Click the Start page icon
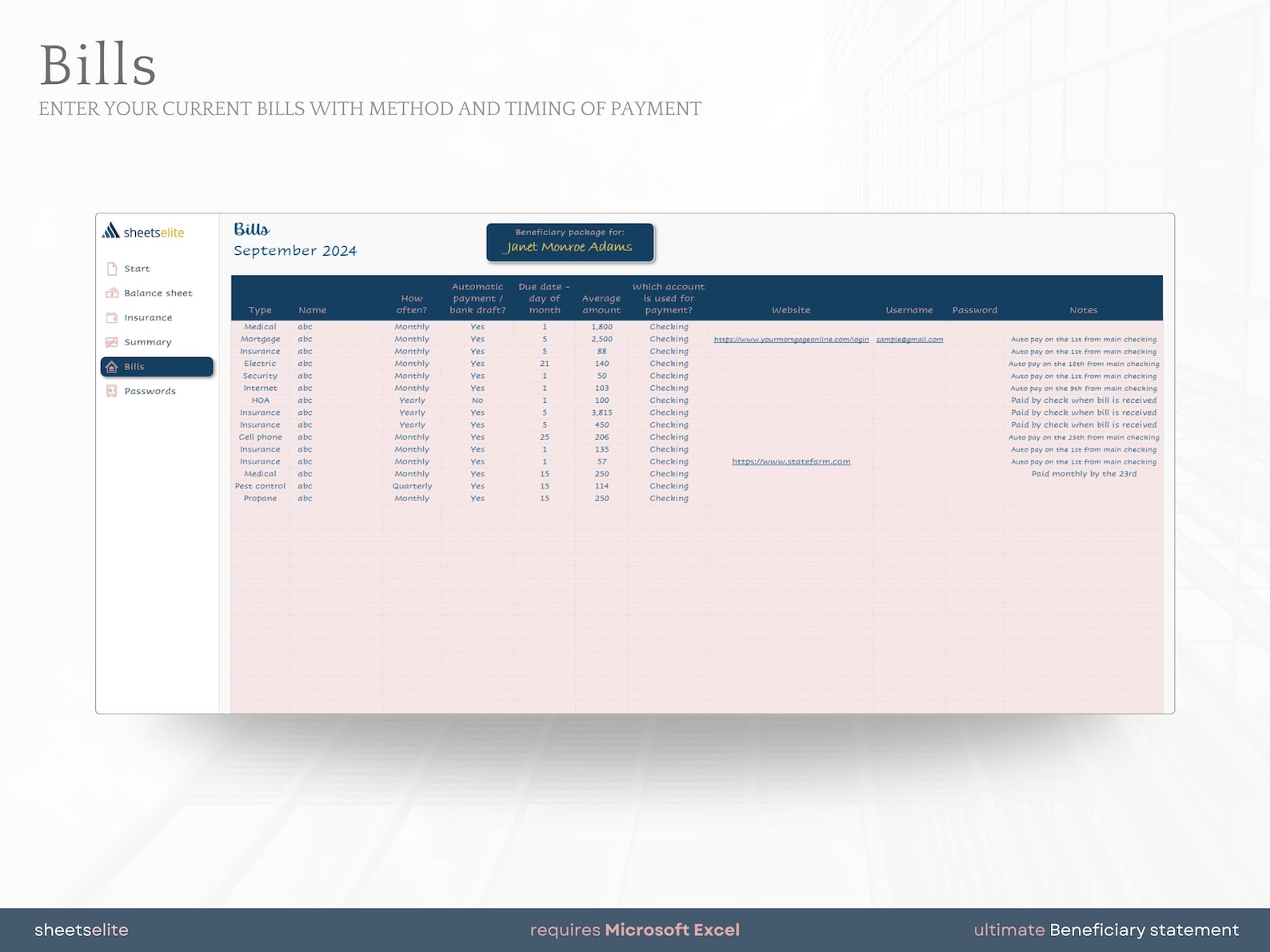Image resolution: width=1270 pixels, height=952 pixels. coord(112,269)
